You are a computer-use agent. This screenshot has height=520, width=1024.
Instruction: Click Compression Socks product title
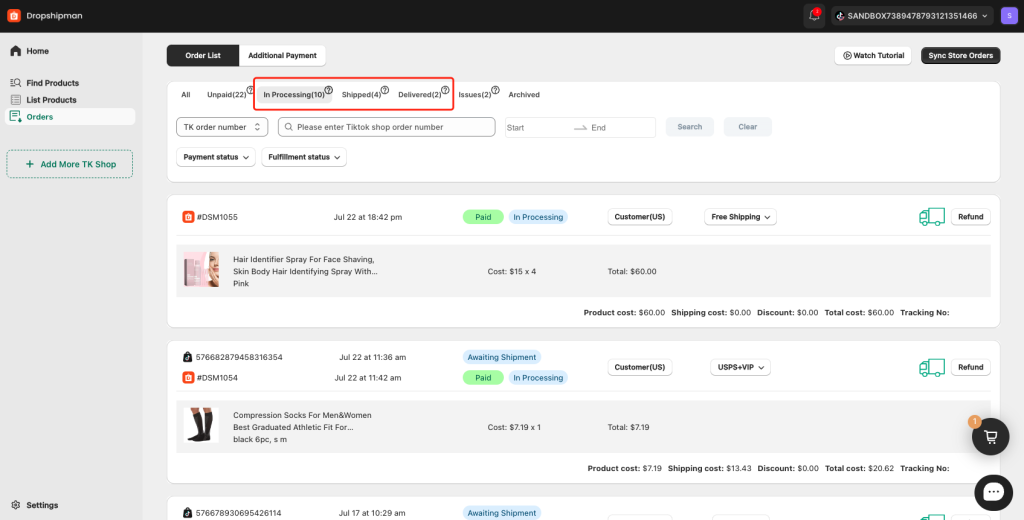[x=302, y=421]
